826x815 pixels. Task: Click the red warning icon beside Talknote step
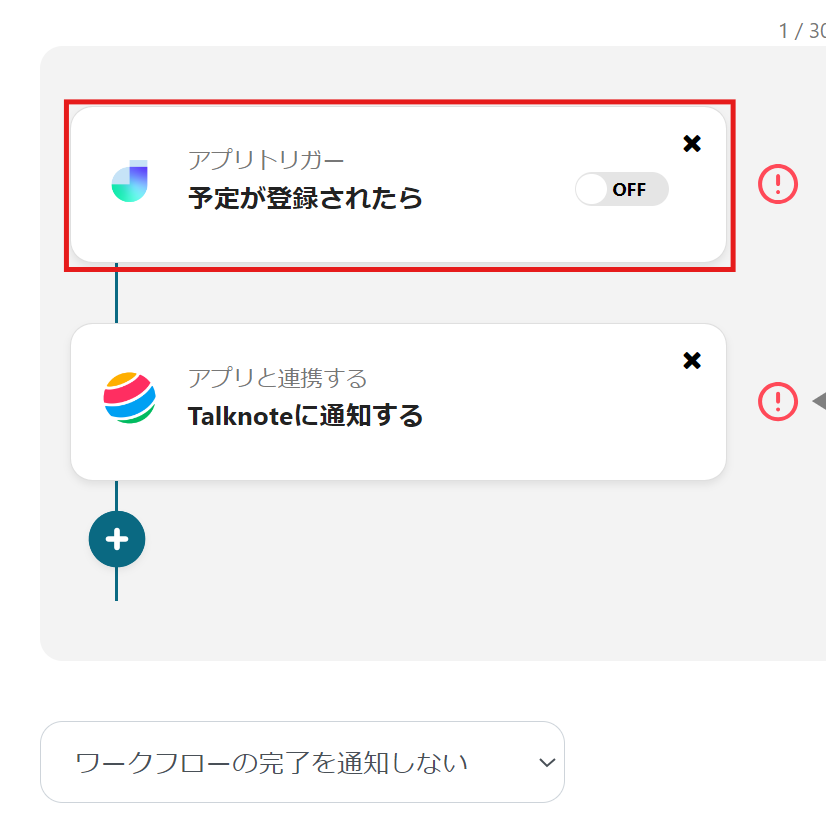point(777,401)
